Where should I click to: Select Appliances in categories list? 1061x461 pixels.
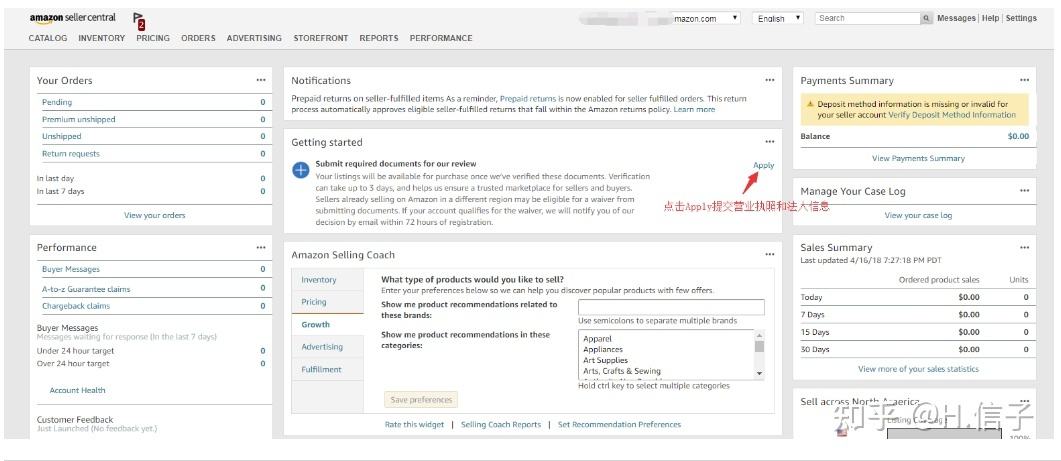tap(603, 349)
